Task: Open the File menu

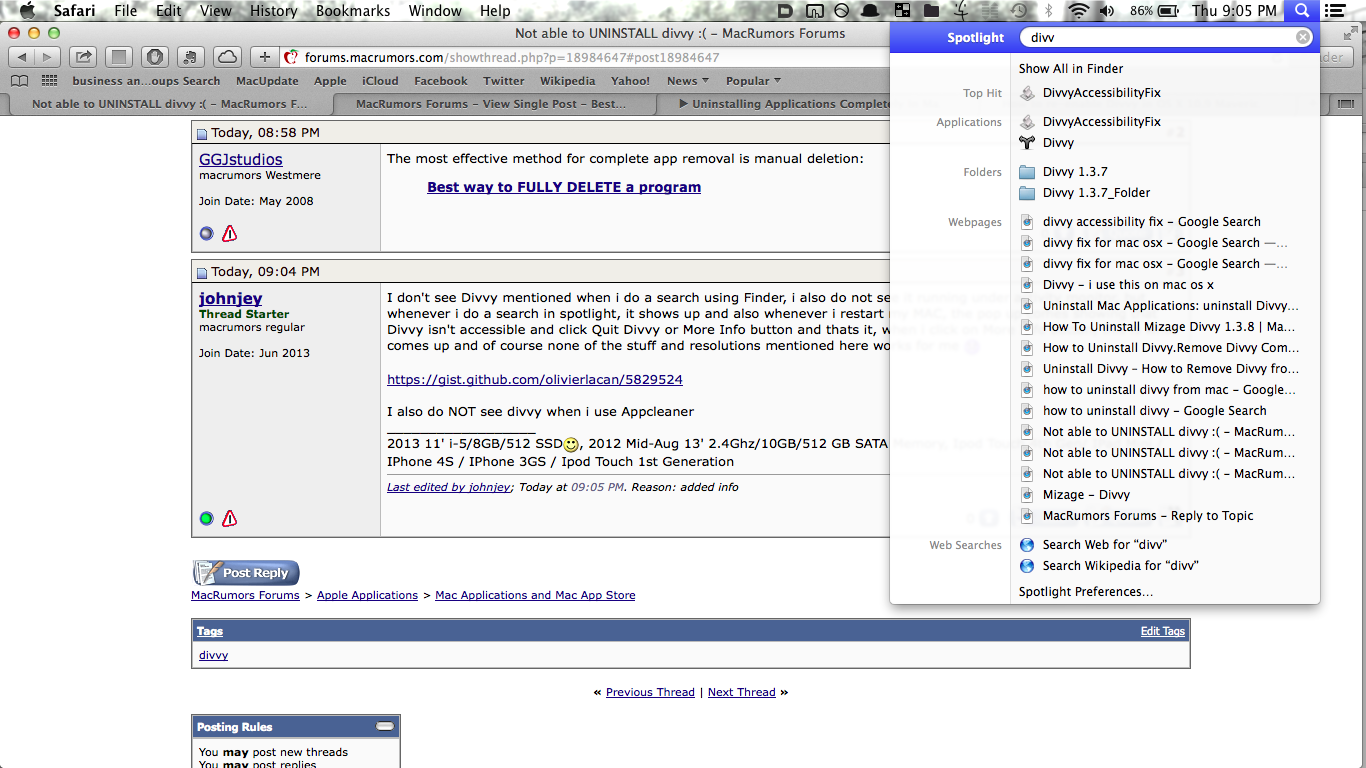Action: pos(126,11)
